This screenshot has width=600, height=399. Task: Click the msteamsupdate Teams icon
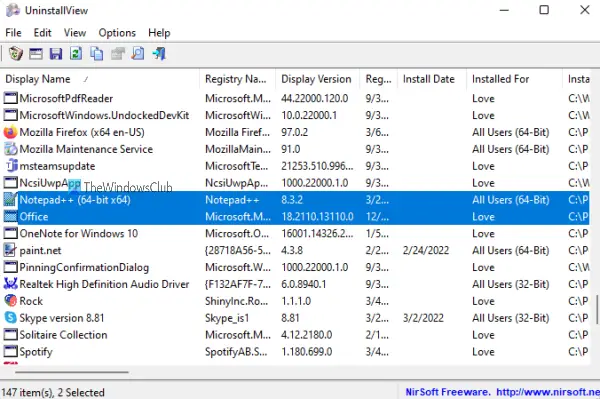pos(11,166)
